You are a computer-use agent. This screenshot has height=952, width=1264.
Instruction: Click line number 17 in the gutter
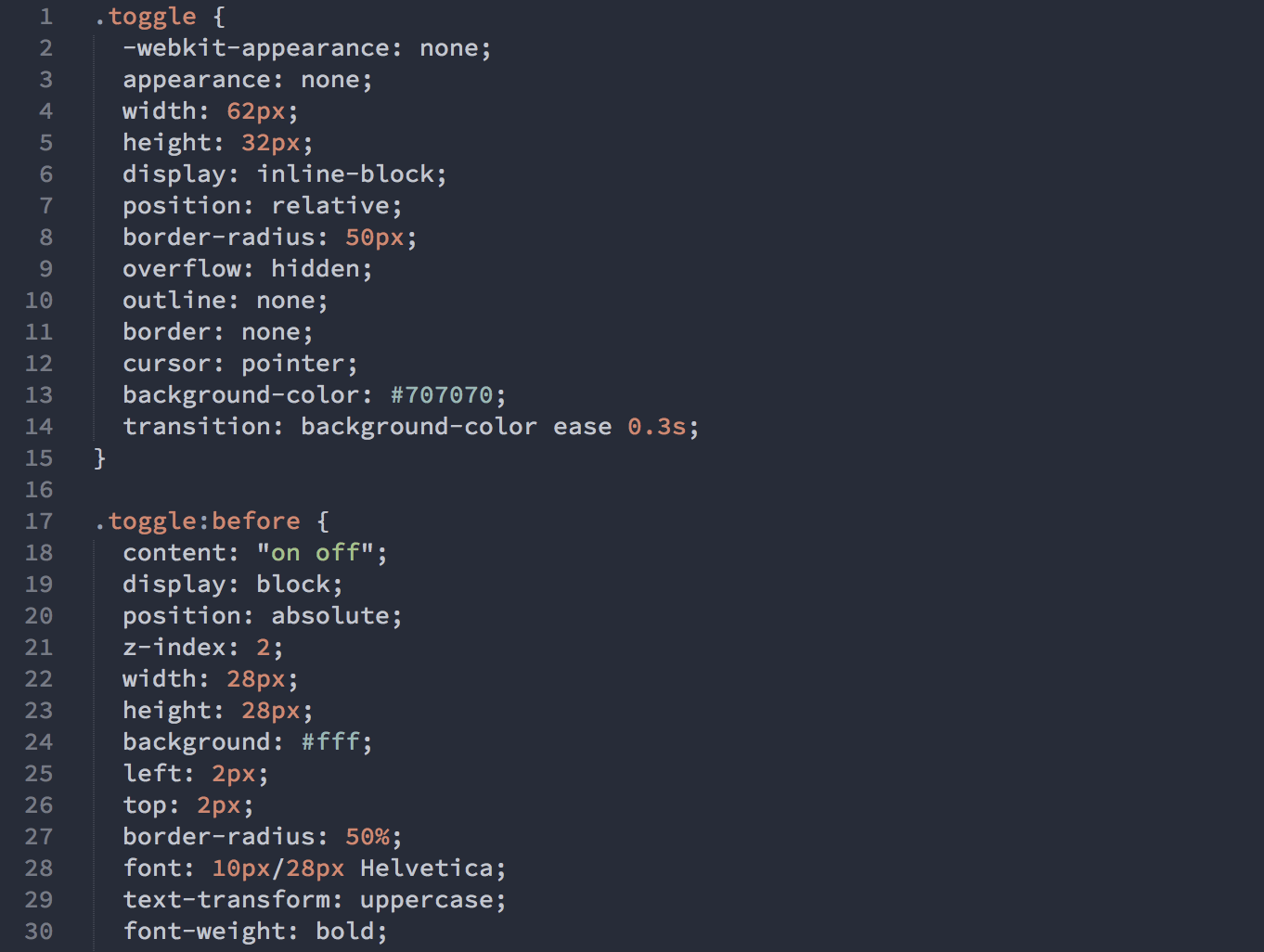pyautogui.click(x=39, y=521)
